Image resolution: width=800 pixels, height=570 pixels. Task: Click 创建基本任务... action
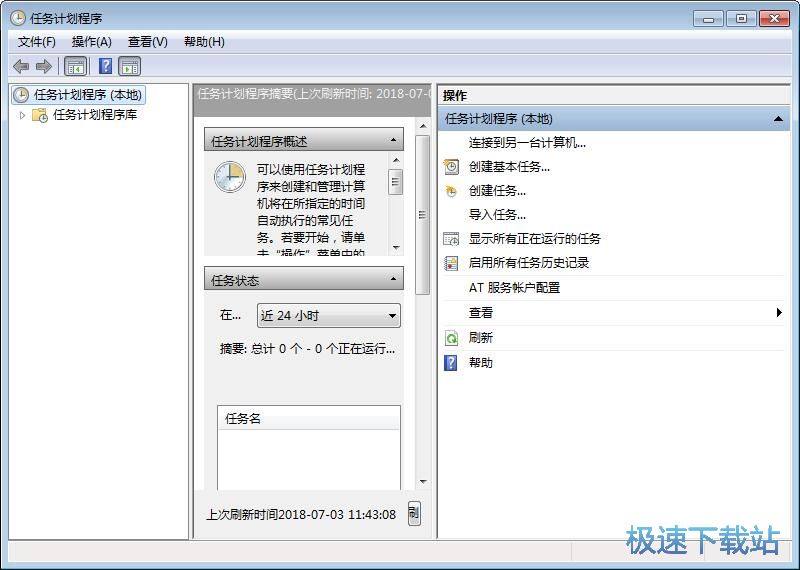pyautogui.click(x=509, y=167)
